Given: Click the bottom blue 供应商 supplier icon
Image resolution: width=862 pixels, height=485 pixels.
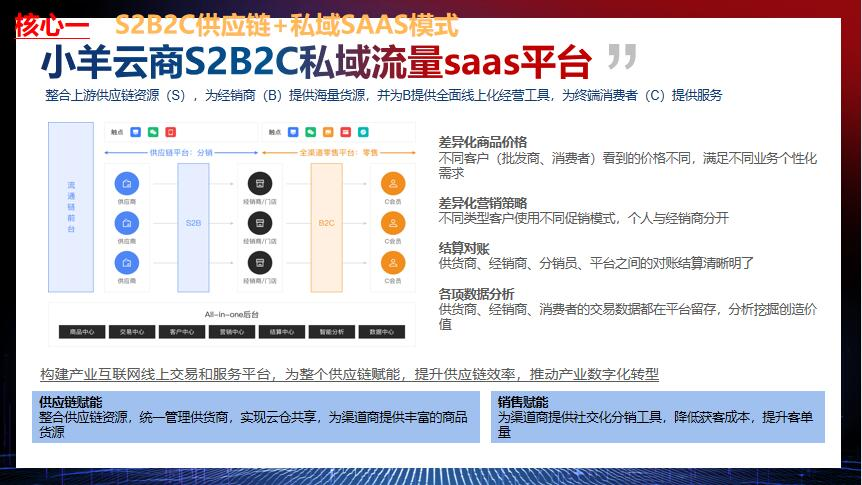Looking at the screenshot, I should click(126, 263).
